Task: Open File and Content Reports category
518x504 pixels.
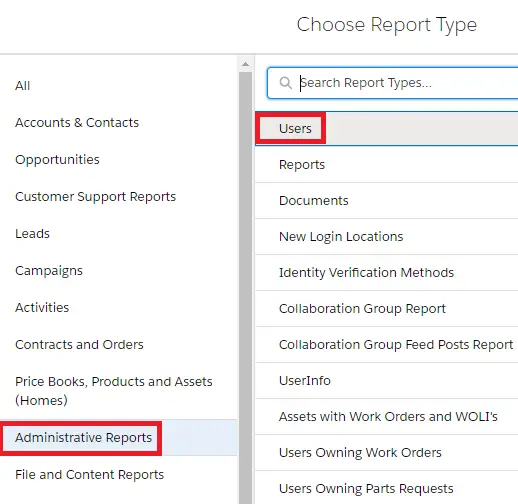Action: tap(89, 475)
